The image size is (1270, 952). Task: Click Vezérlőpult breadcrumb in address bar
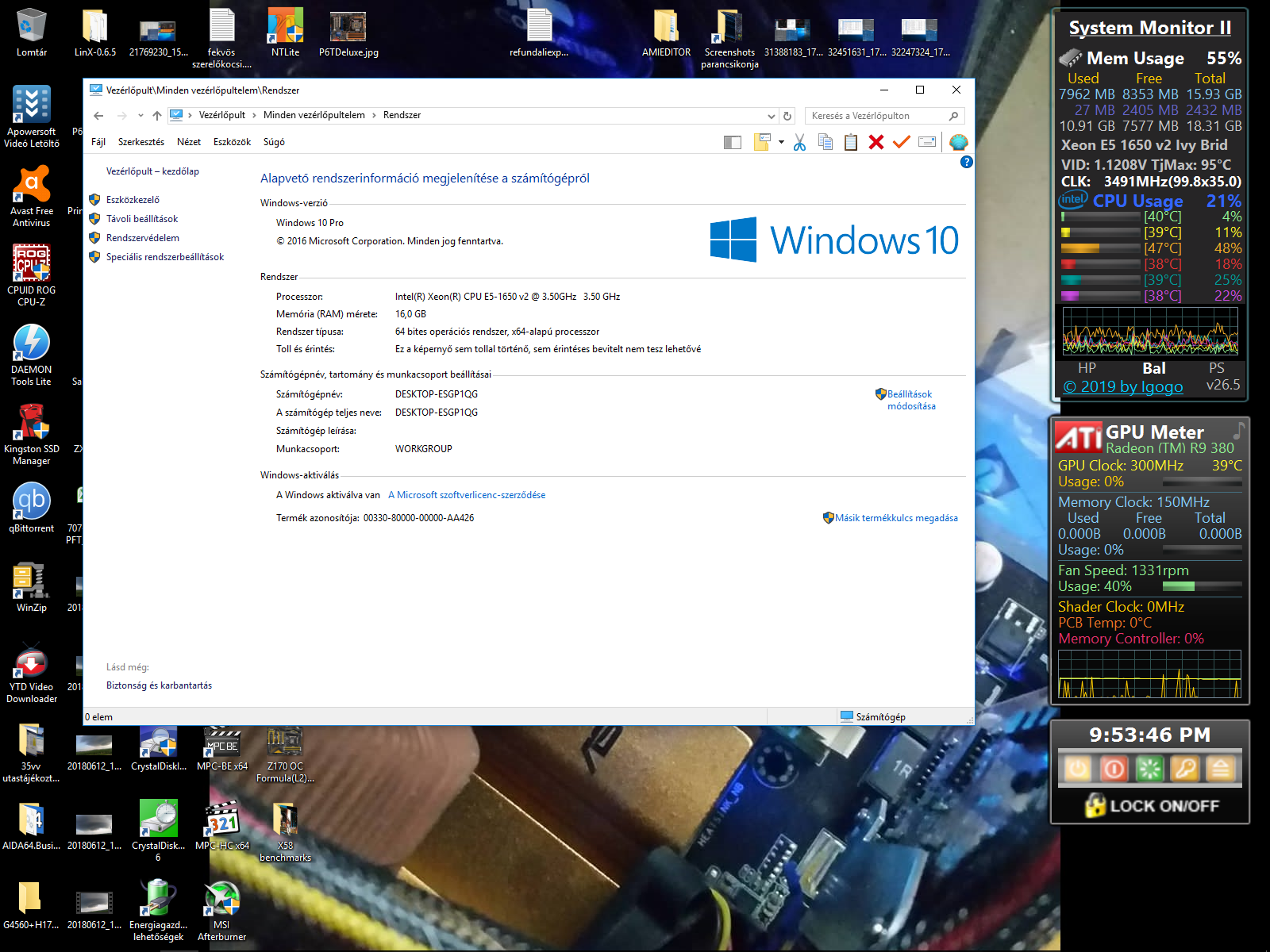tap(222, 115)
